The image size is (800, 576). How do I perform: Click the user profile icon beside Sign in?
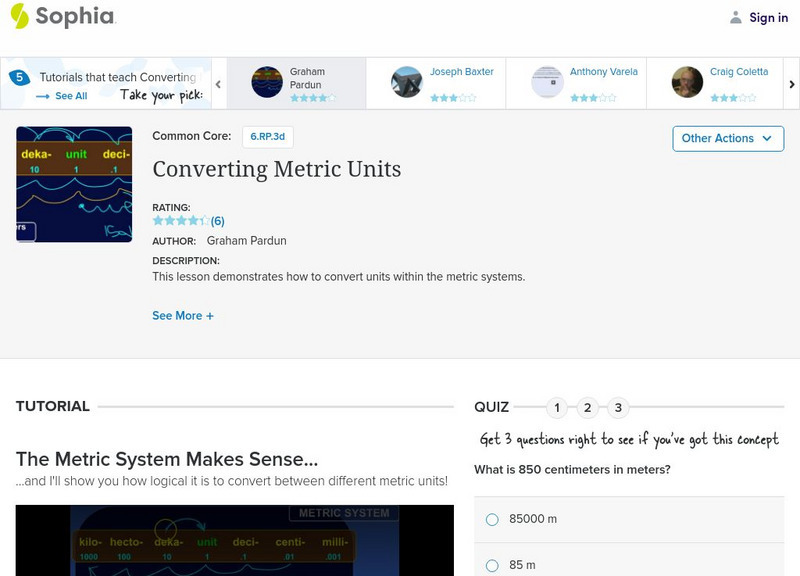pyautogui.click(x=735, y=18)
